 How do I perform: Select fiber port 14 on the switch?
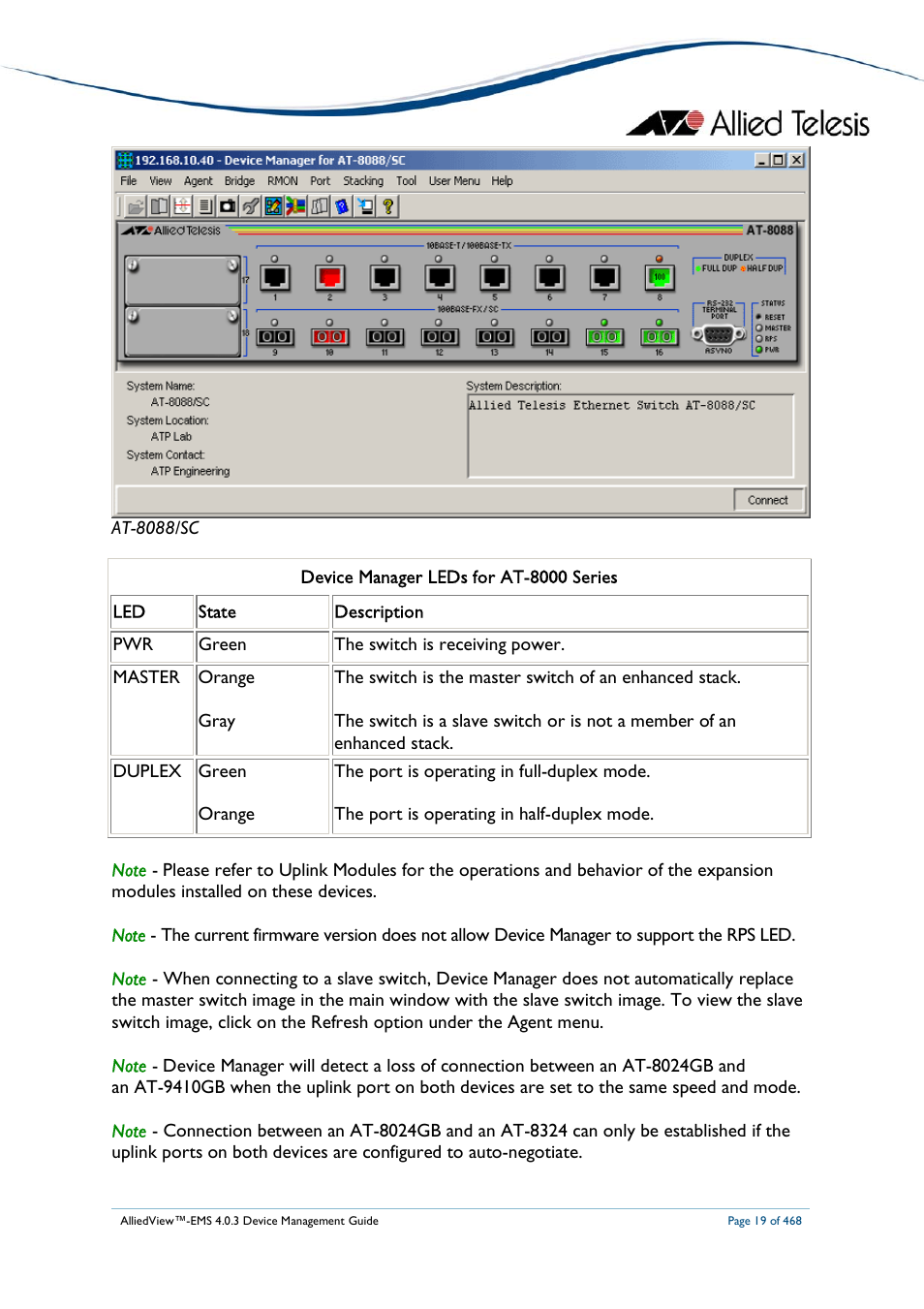point(549,336)
